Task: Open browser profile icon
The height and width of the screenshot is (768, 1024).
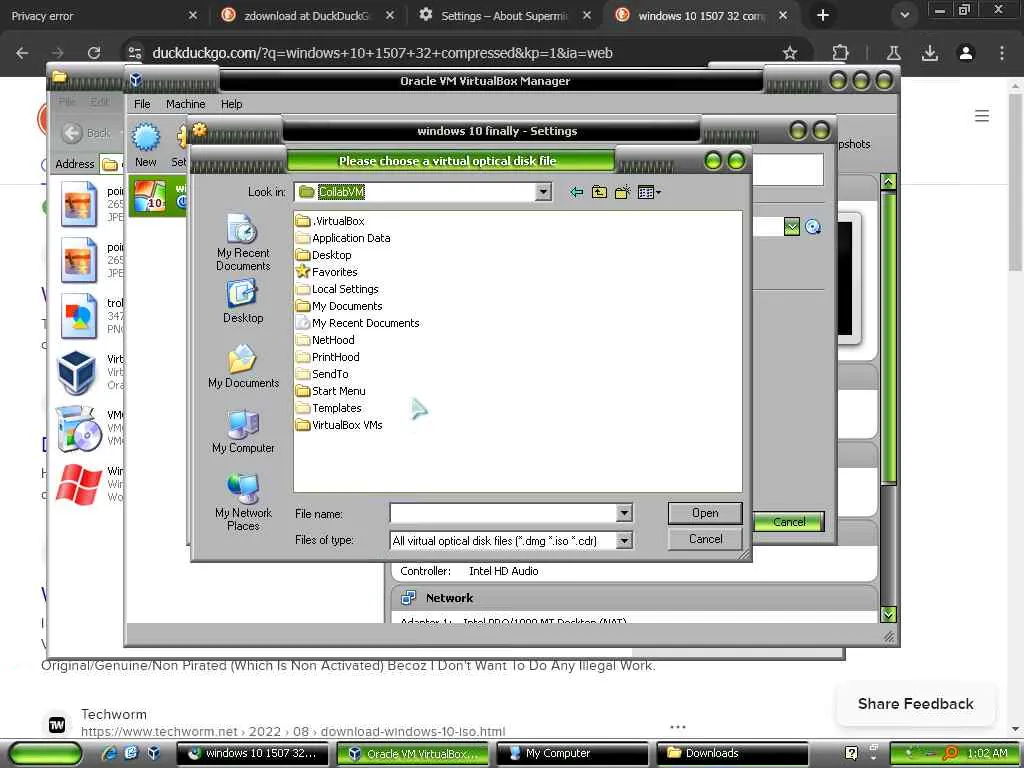Action: point(966,53)
